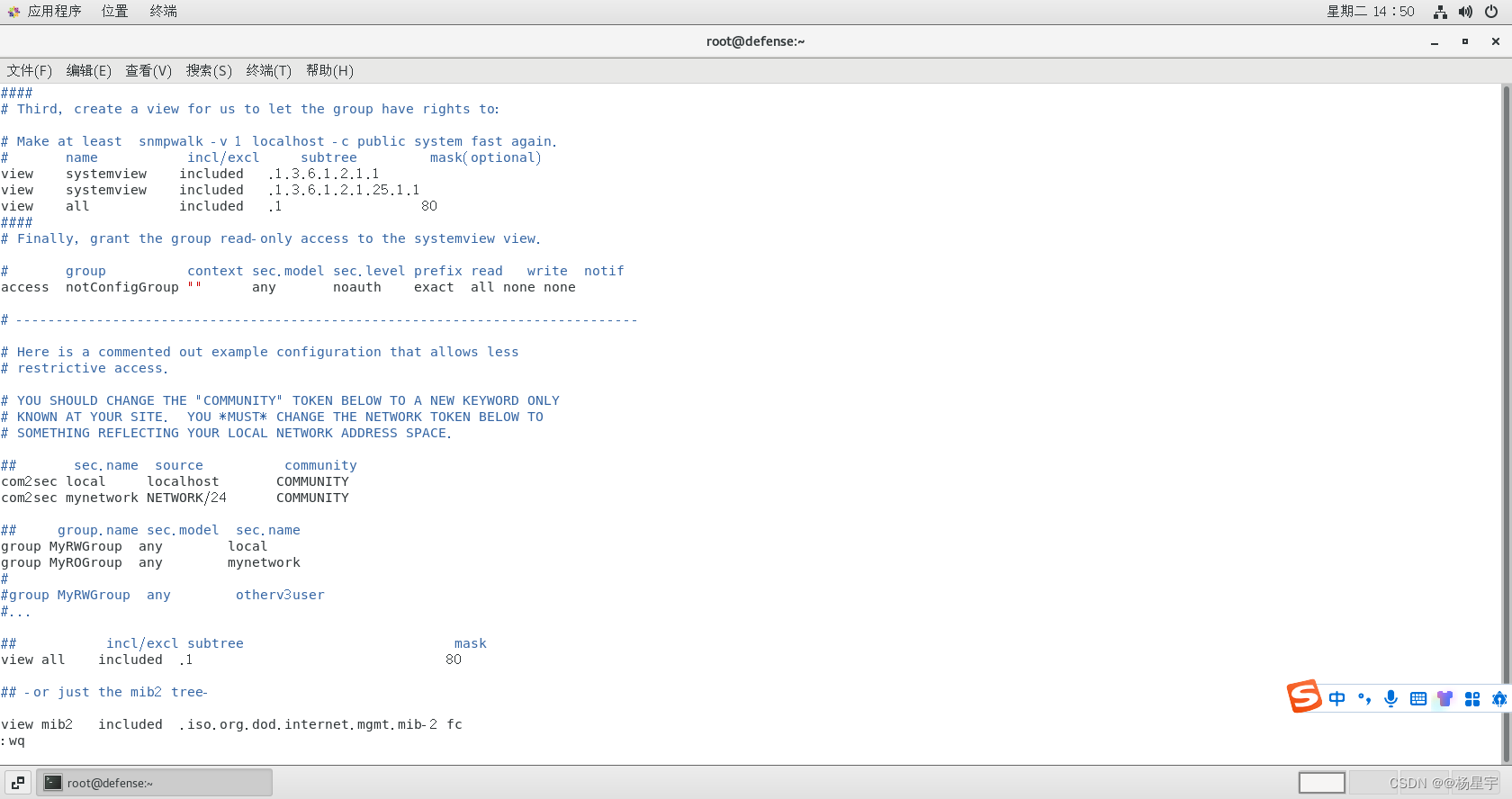Open the 位置 places menu

pyautogui.click(x=114, y=12)
